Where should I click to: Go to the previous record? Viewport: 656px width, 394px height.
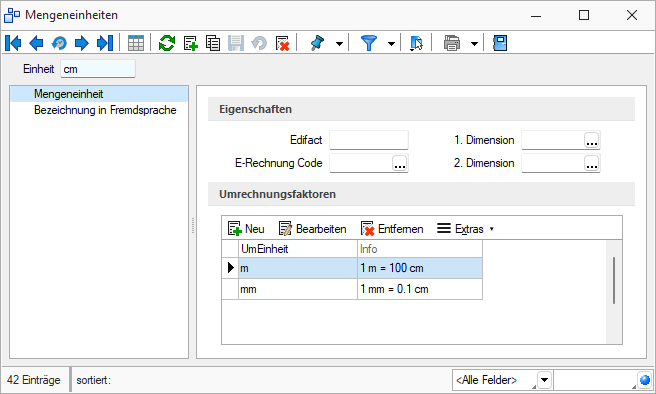pos(36,43)
